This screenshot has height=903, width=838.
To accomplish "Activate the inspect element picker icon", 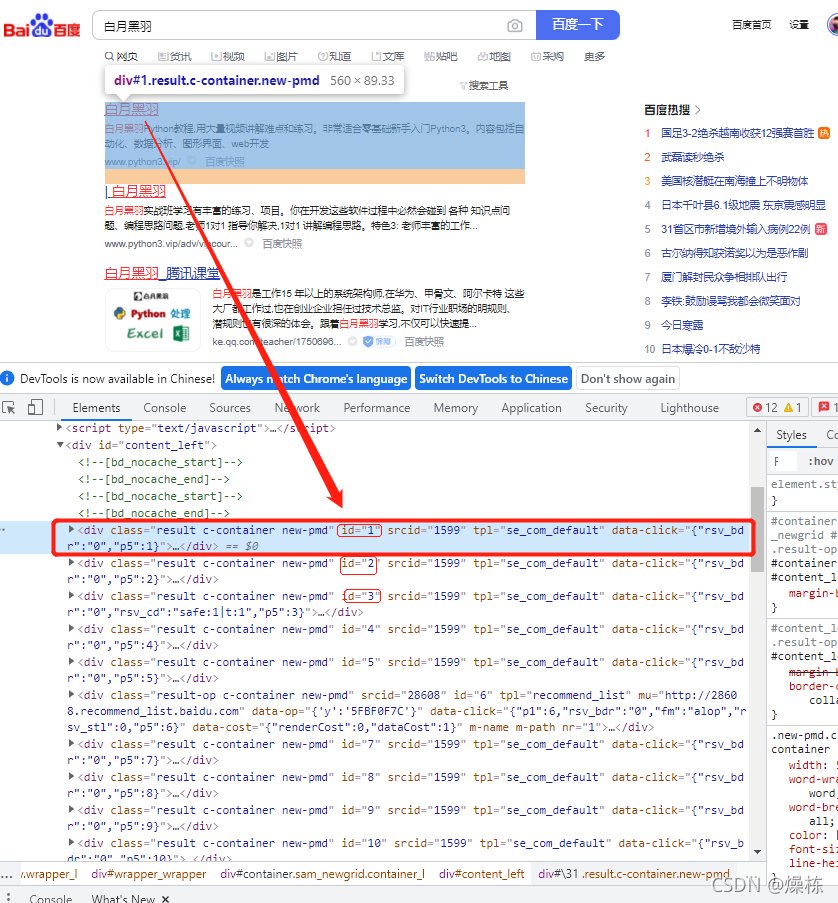I will (x=9, y=408).
